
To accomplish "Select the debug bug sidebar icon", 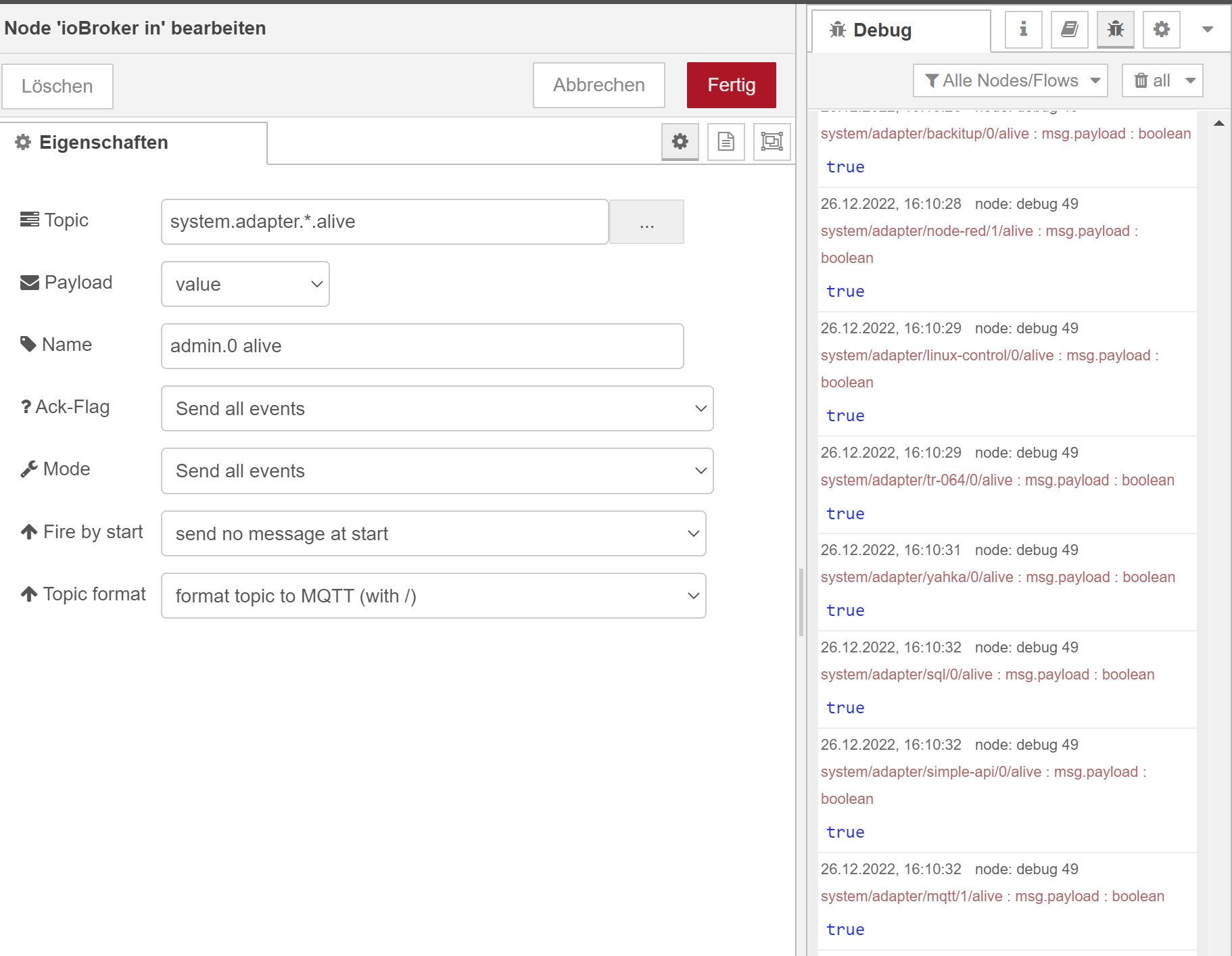I will pyautogui.click(x=1115, y=29).
